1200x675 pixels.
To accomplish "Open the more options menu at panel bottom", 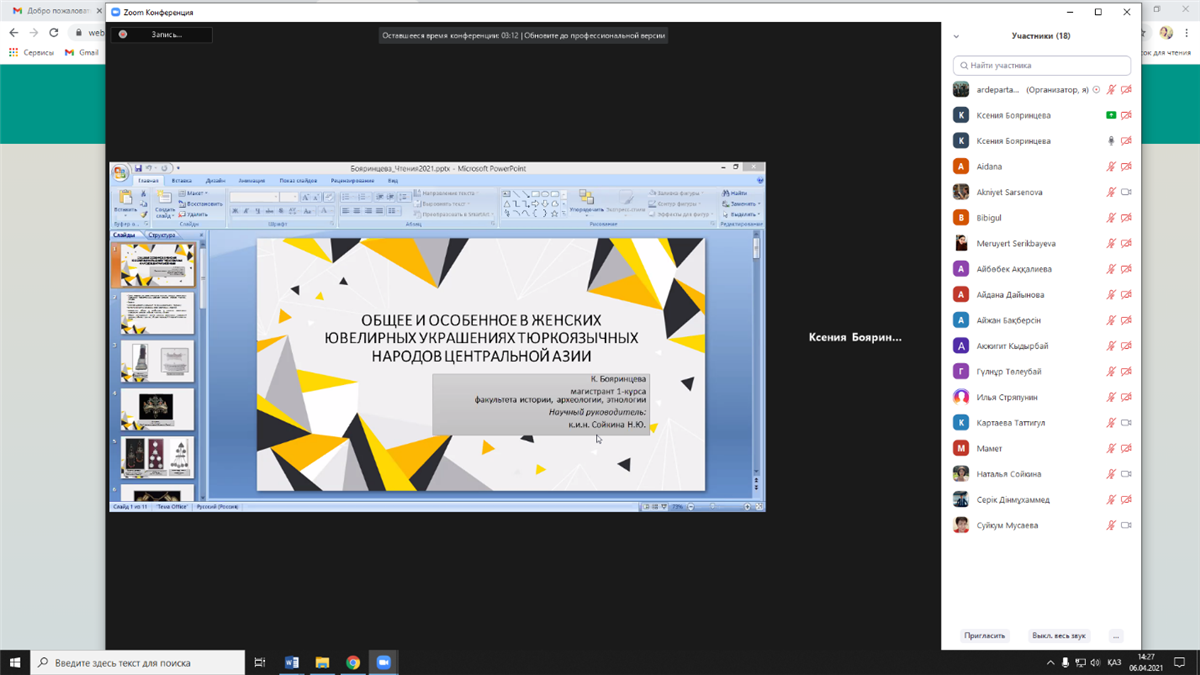I will pos(1116,636).
